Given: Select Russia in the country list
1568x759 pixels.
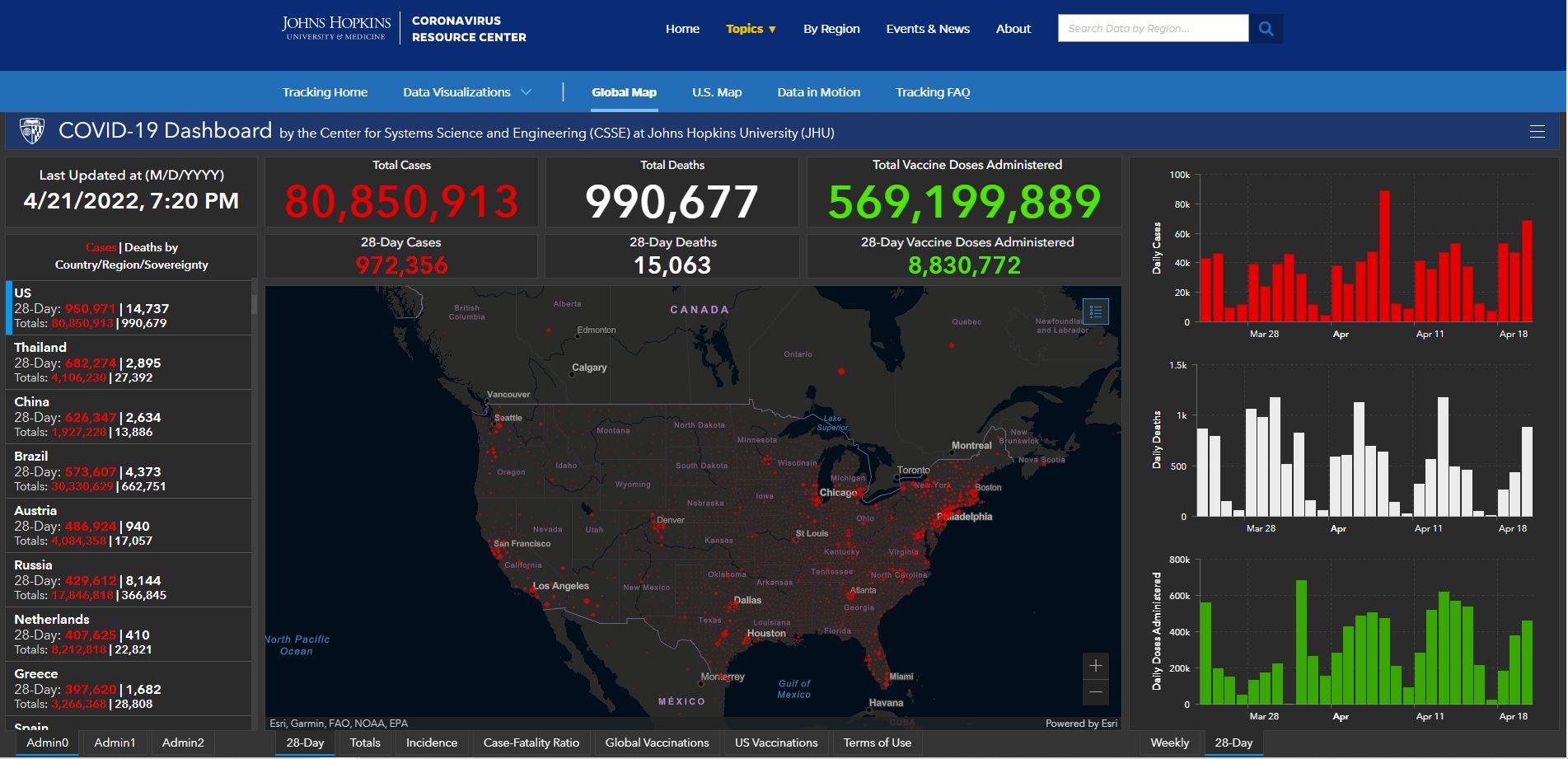Looking at the screenshot, I should coord(129,580).
